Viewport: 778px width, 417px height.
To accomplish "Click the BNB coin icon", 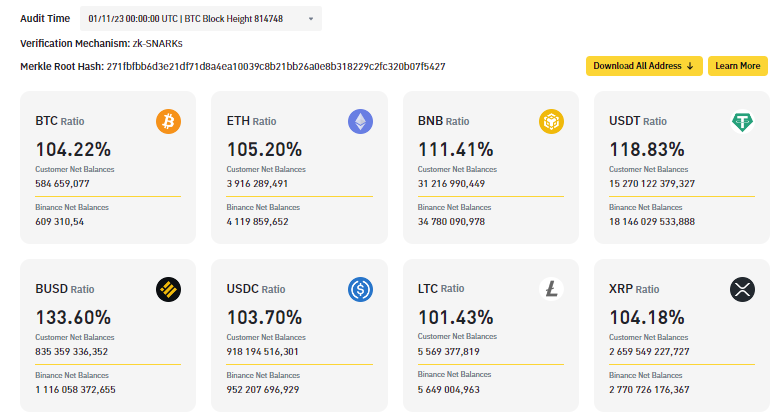I will 551,122.
